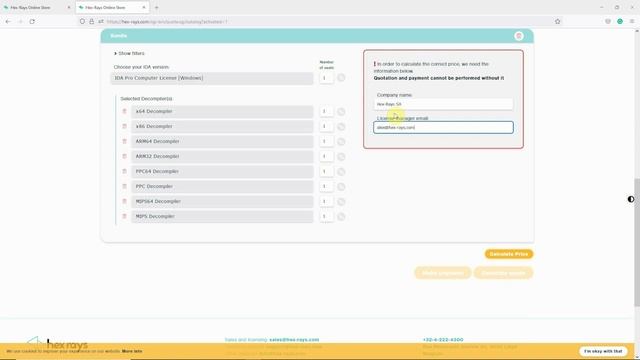This screenshot has height=360, width=640.
Task: Click round icon beside PPC Decompiler seats
Action: (x=341, y=187)
